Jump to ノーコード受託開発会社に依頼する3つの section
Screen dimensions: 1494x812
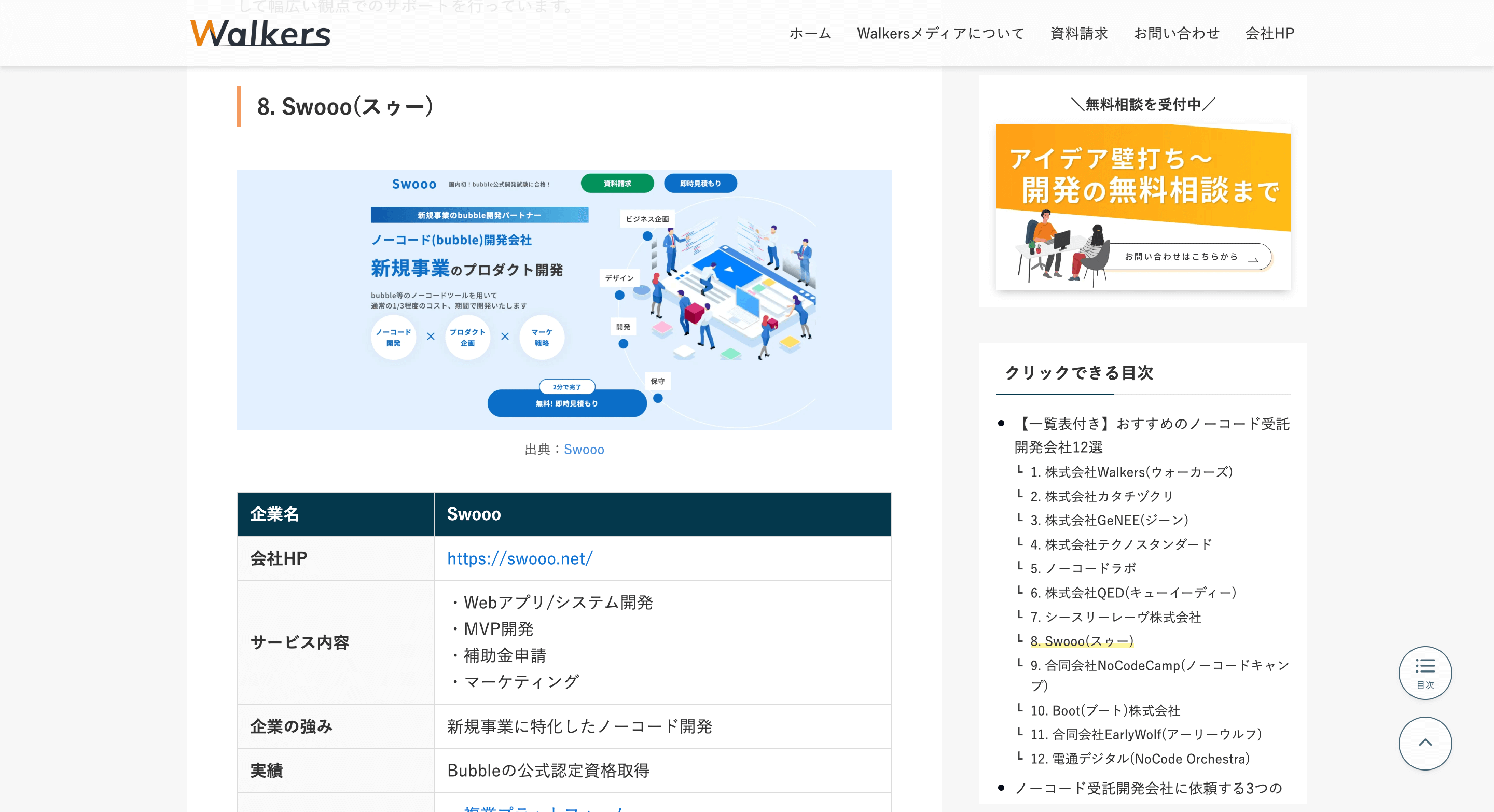(x=1148, y=788)
